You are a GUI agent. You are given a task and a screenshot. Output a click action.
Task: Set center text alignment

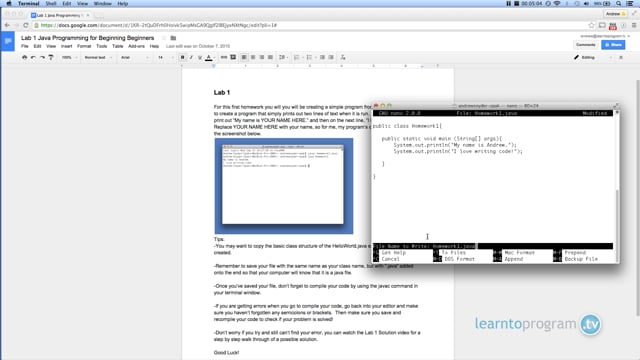(253, 58)
